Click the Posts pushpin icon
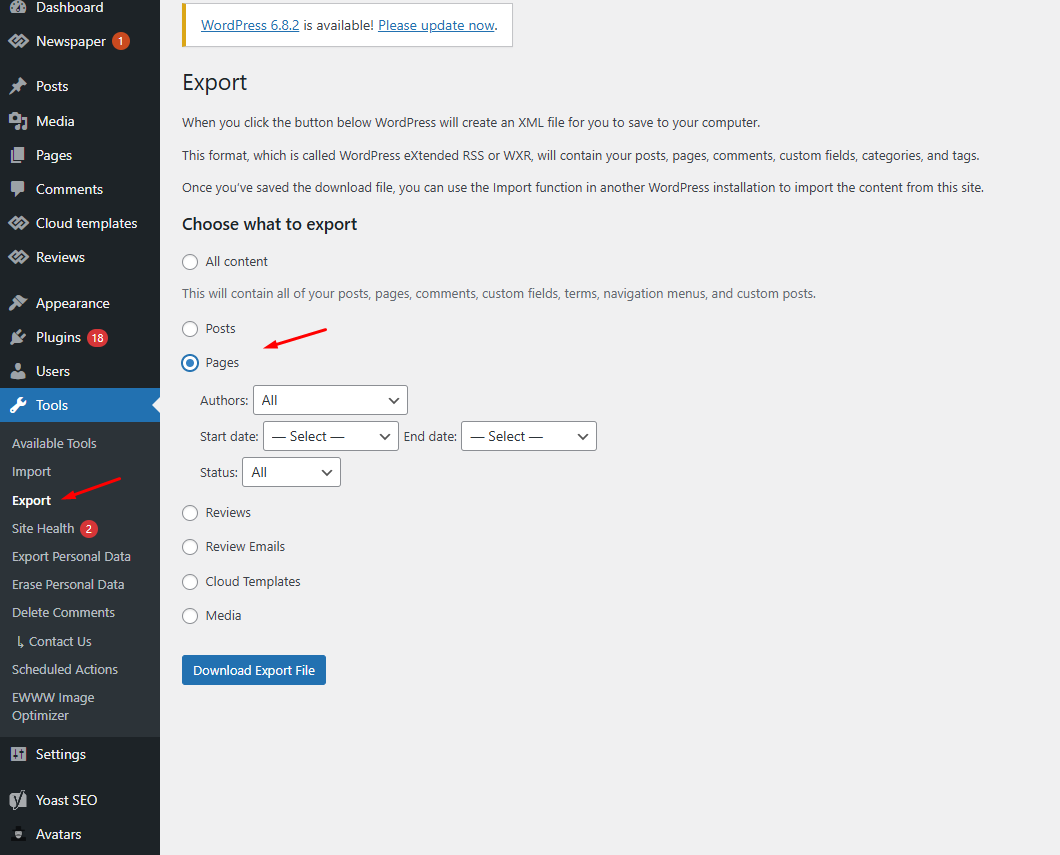The height and width of the screenshot is (855, 1060). pyautogui.click(x=18, y=86)
